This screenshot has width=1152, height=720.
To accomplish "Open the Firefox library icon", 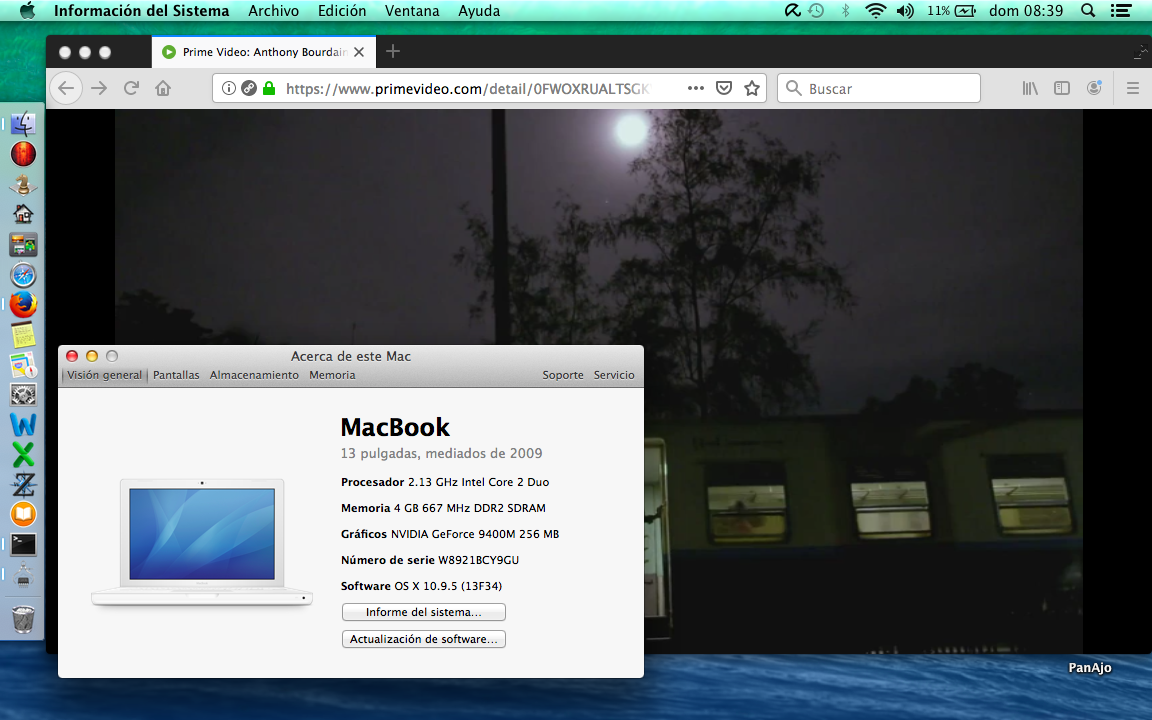I will coord(1030,88).
